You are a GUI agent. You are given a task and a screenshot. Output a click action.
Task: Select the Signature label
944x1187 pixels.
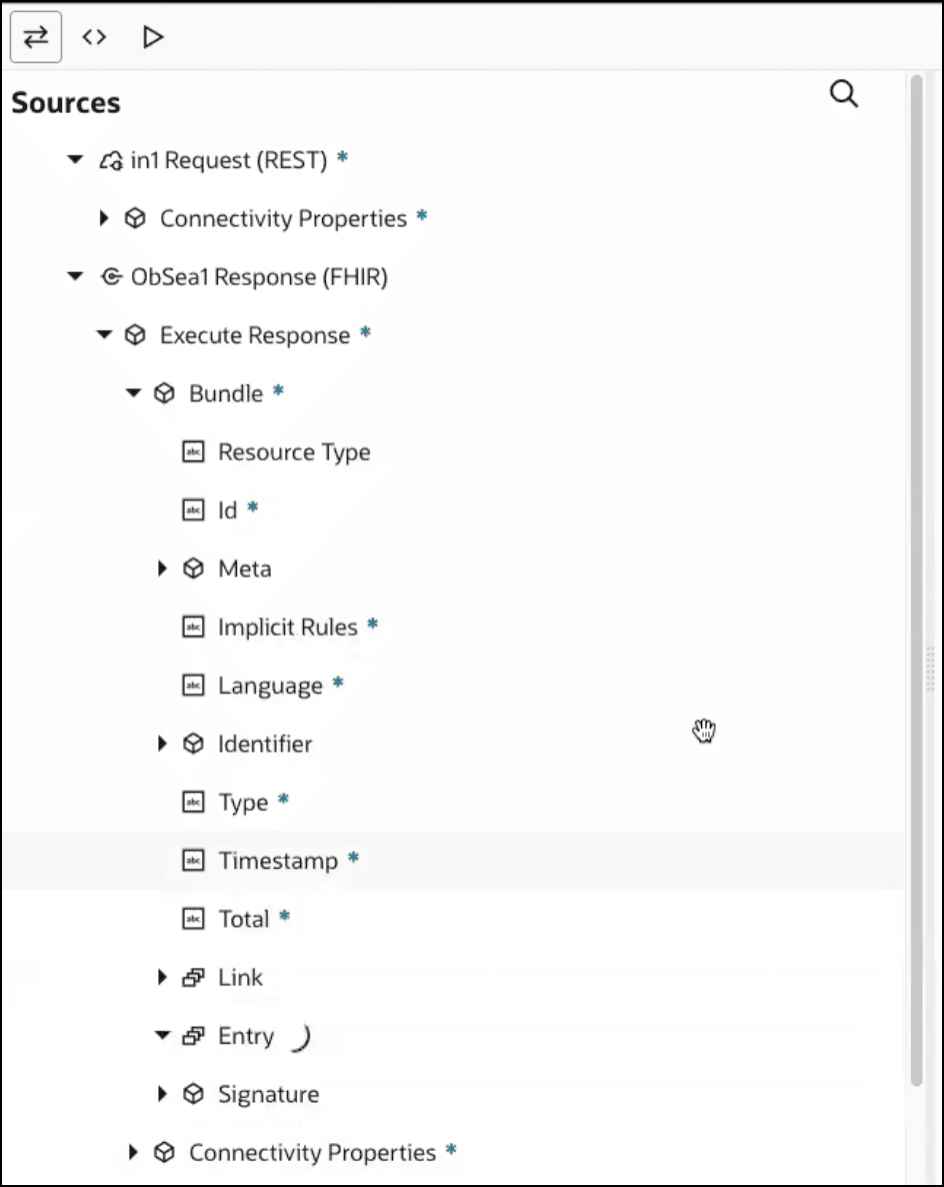(x=269, y=1094)
